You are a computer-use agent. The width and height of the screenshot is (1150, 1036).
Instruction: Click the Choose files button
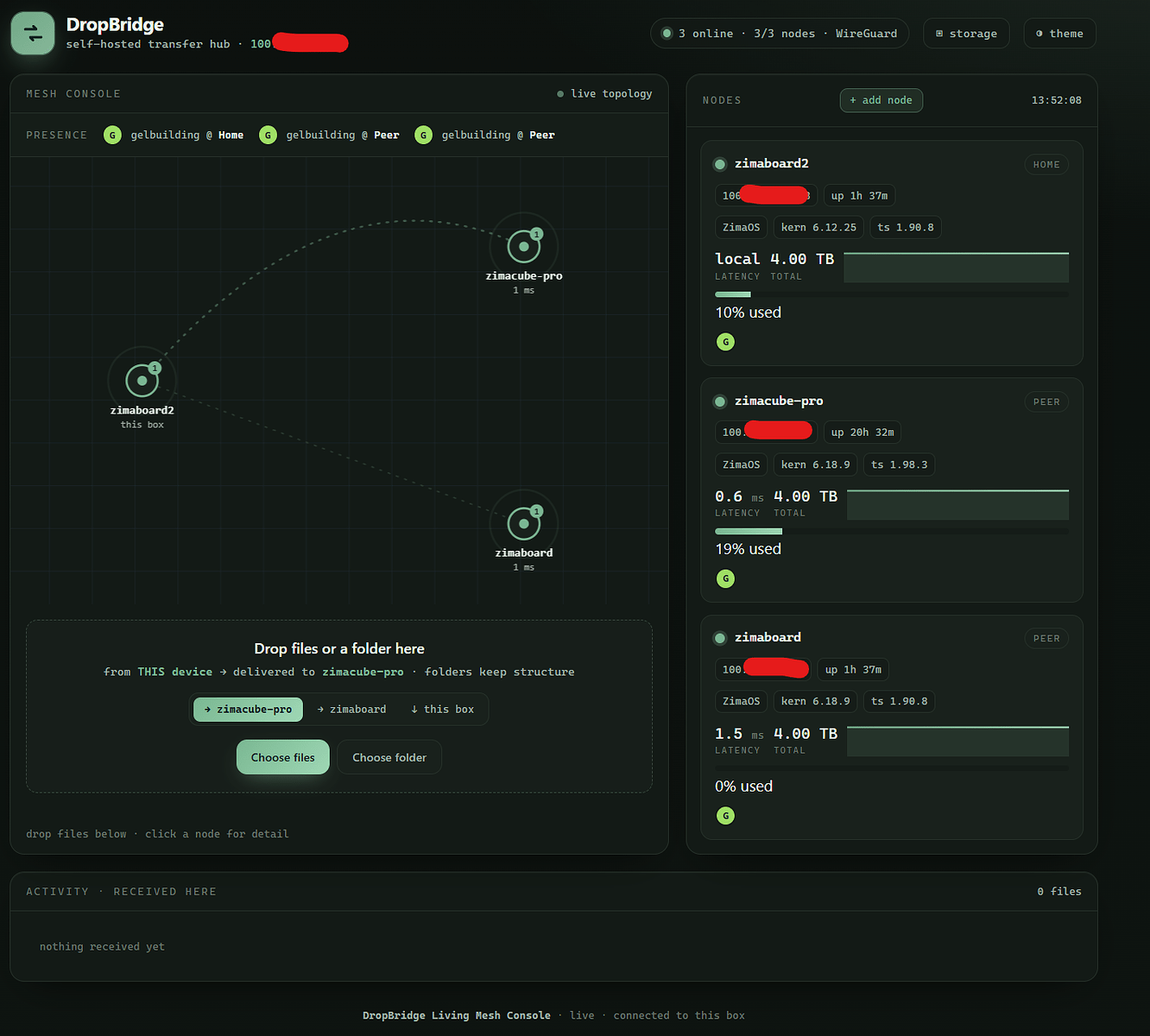click(x=283, y=757)
